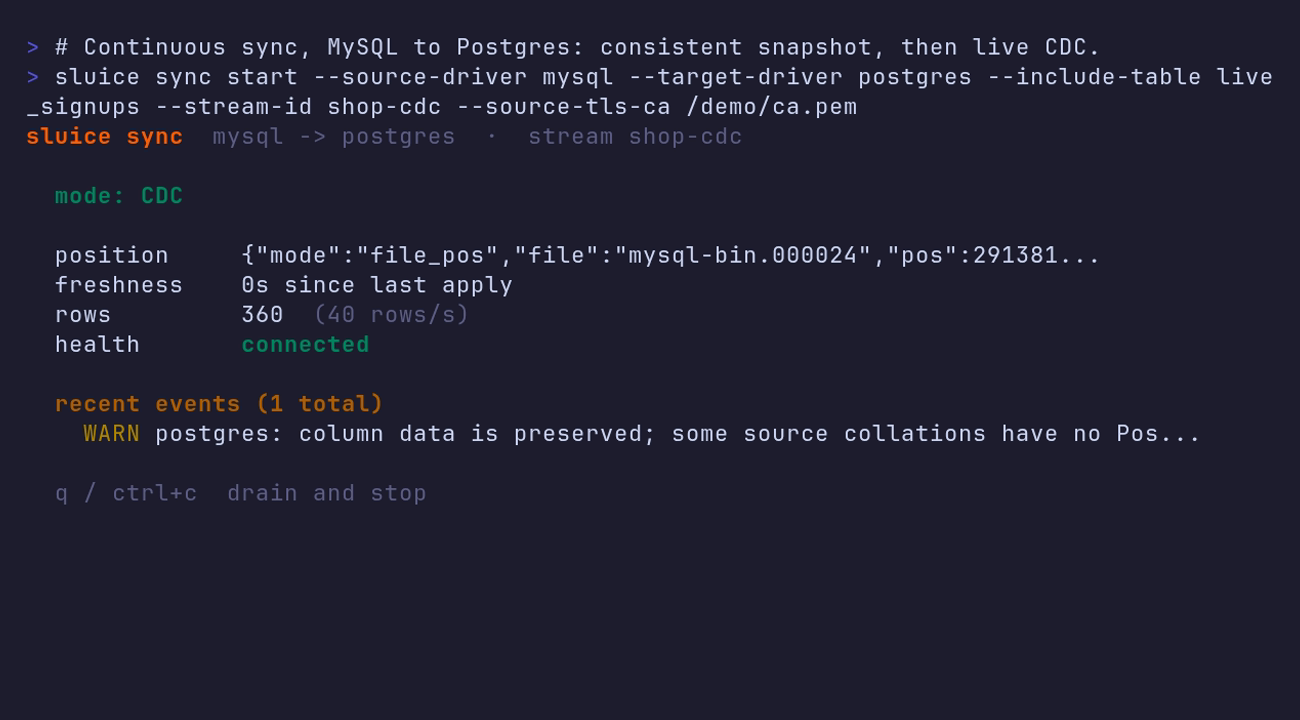1300x720 pixels.
Task: Click the 'mysql -> postgres' arrow text
Action: pos(334,136)
